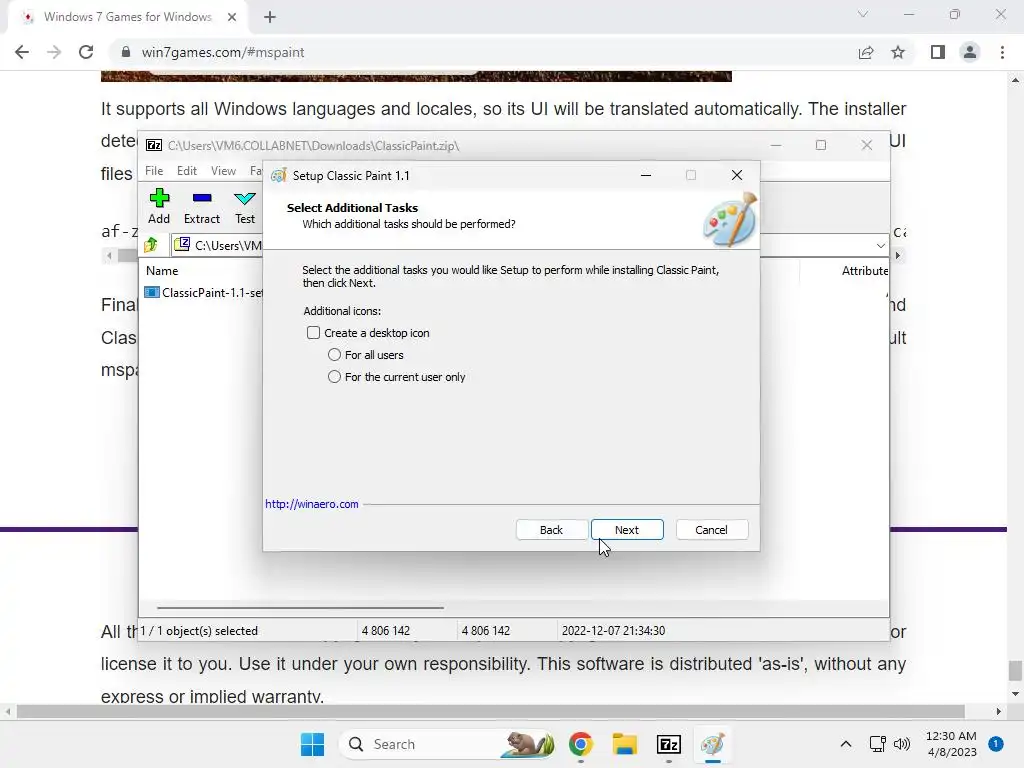The image size is (1024, 768).
Task: Check Create a desktop icon
Action: click(x=313, y=333)
